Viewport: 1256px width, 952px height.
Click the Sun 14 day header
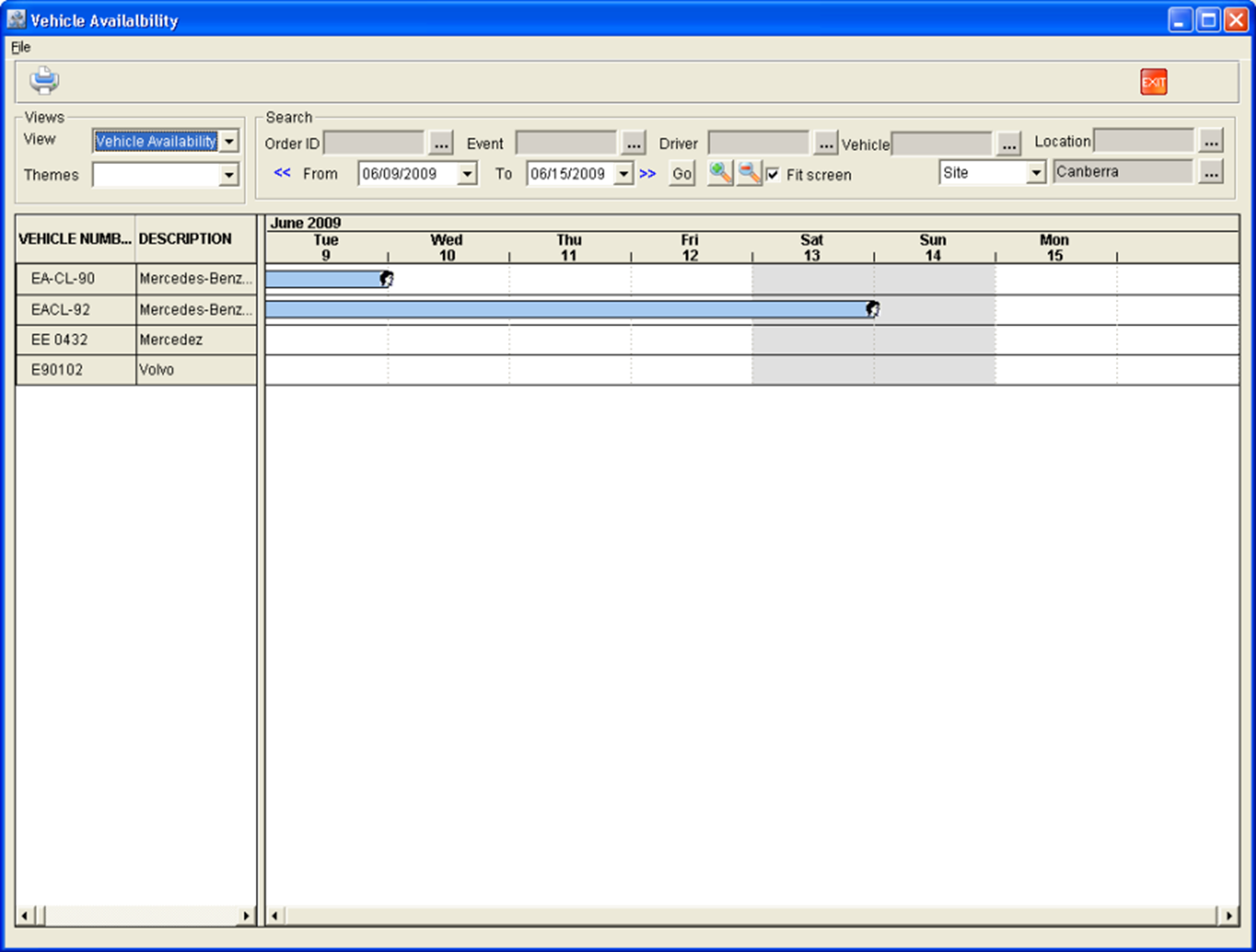tap(934, 247)
